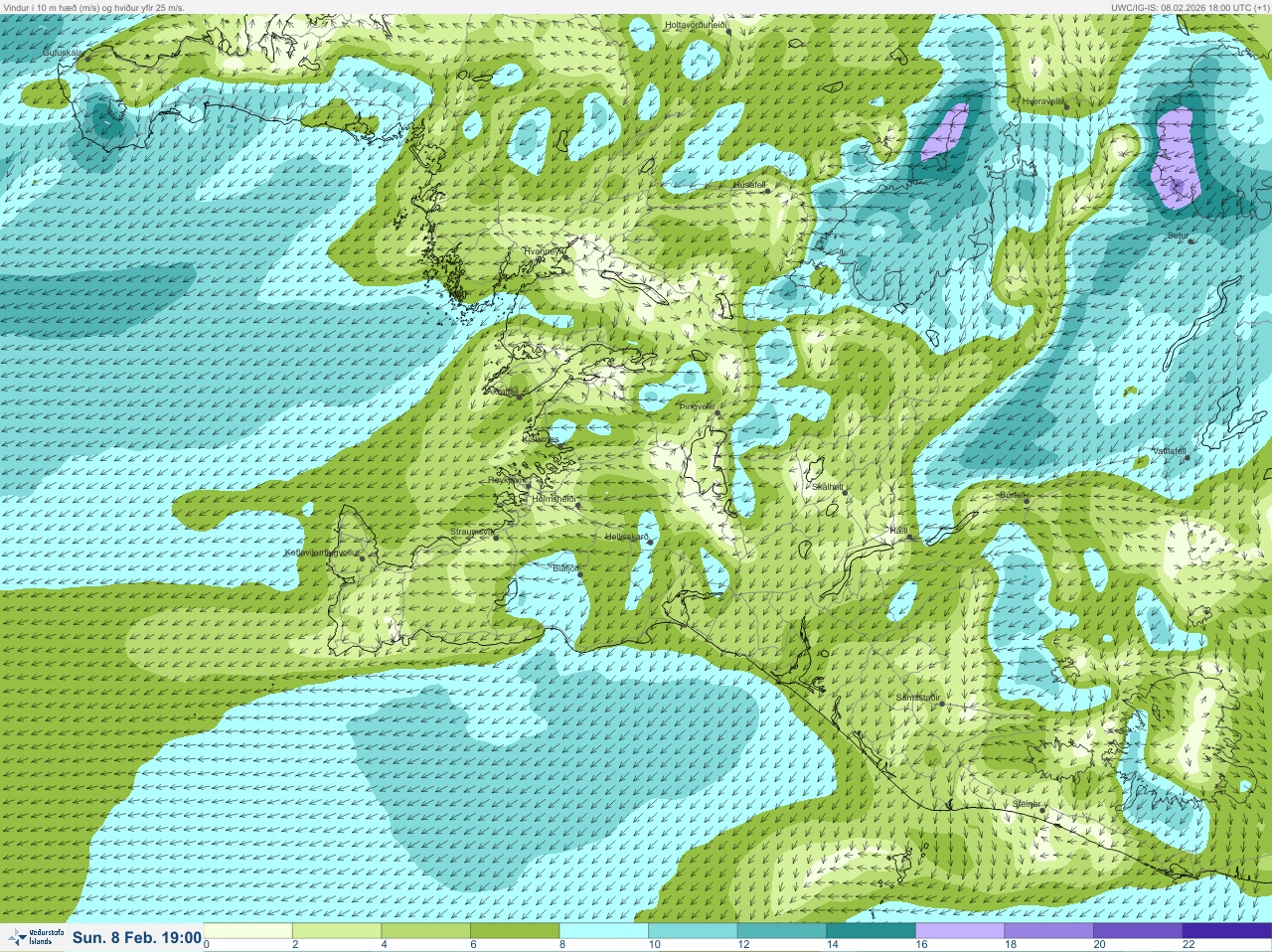Click the Gufuskálar station label
This screenshot has width=1272, height=952.
pos(63,52)
